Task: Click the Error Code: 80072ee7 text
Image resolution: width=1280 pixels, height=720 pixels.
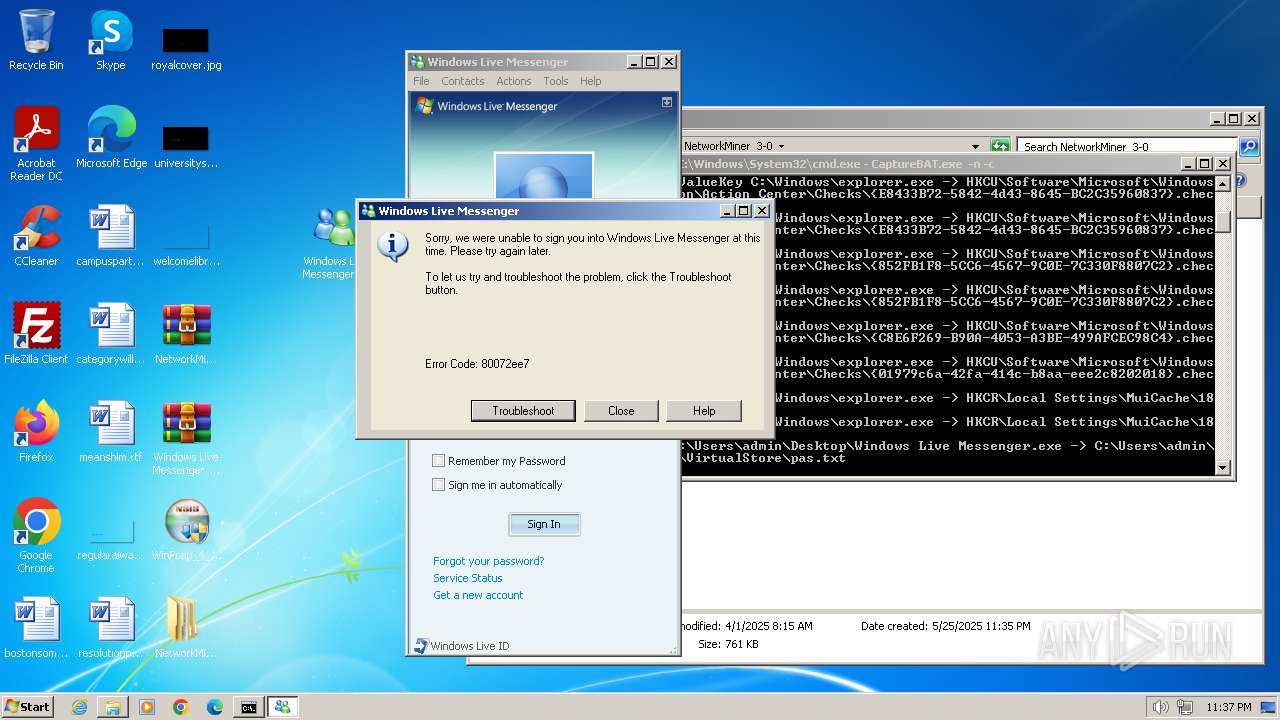Action: click(477, 364)
